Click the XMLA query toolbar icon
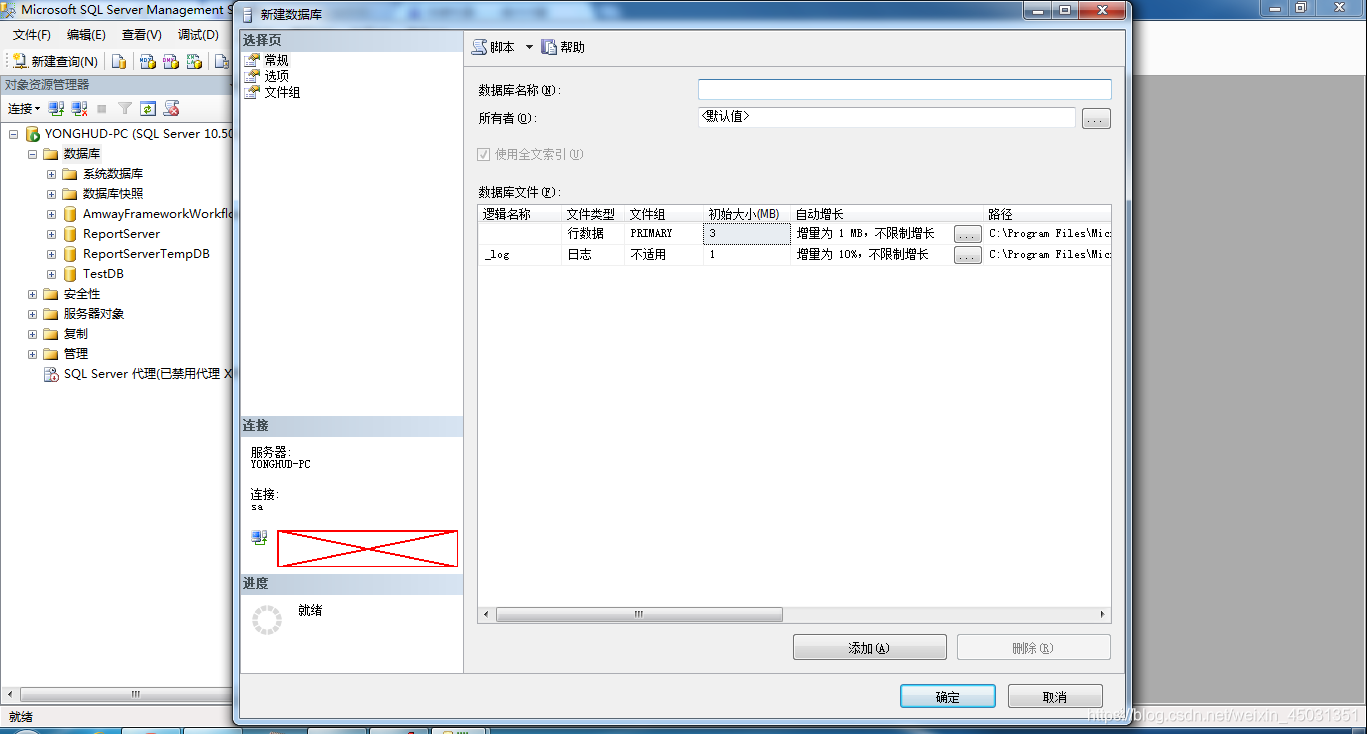Viewport: 1367px width, 734px height. [195, 61]
